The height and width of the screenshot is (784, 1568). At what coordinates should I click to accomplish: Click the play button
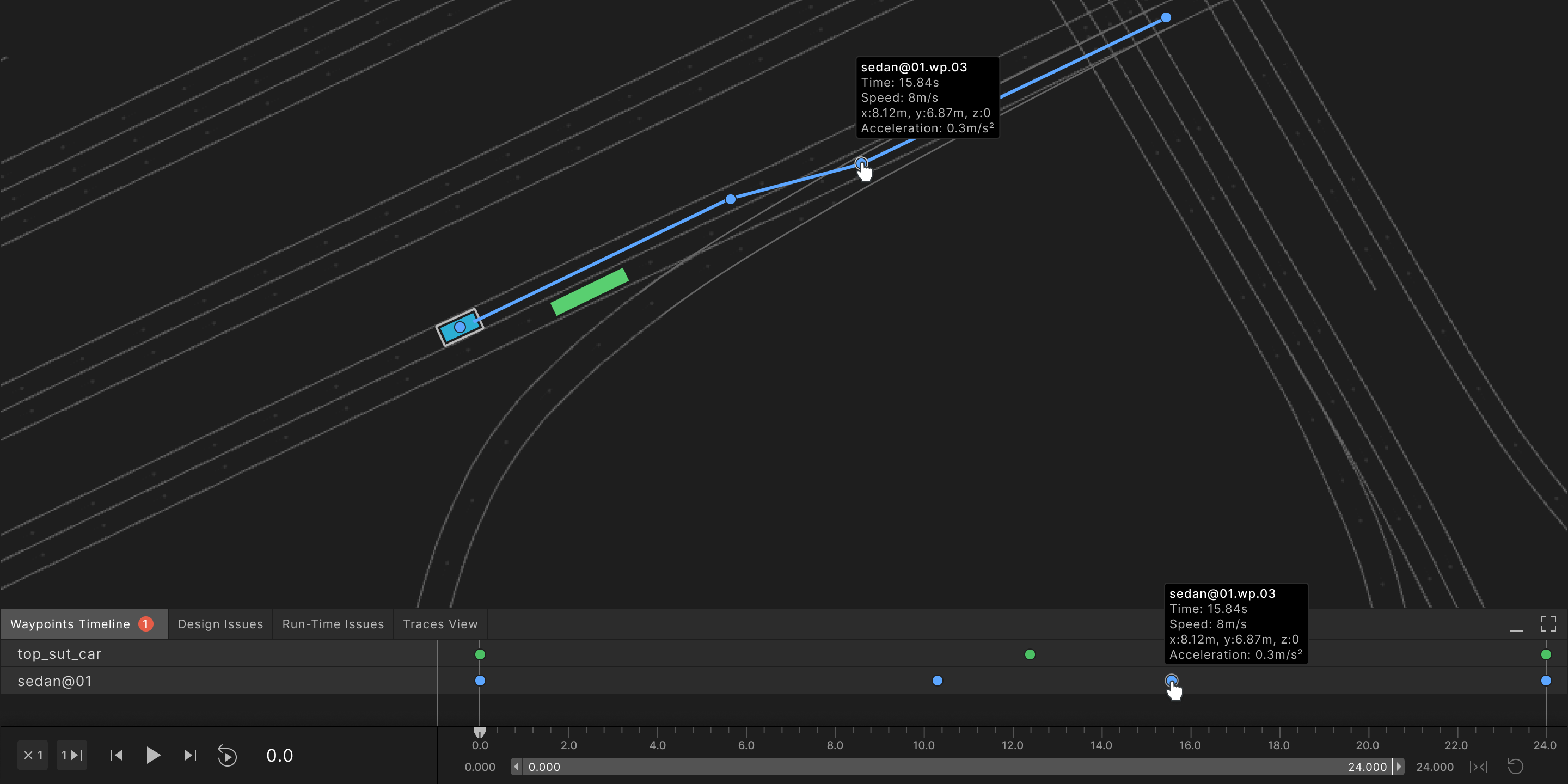[x=154, y=755]
